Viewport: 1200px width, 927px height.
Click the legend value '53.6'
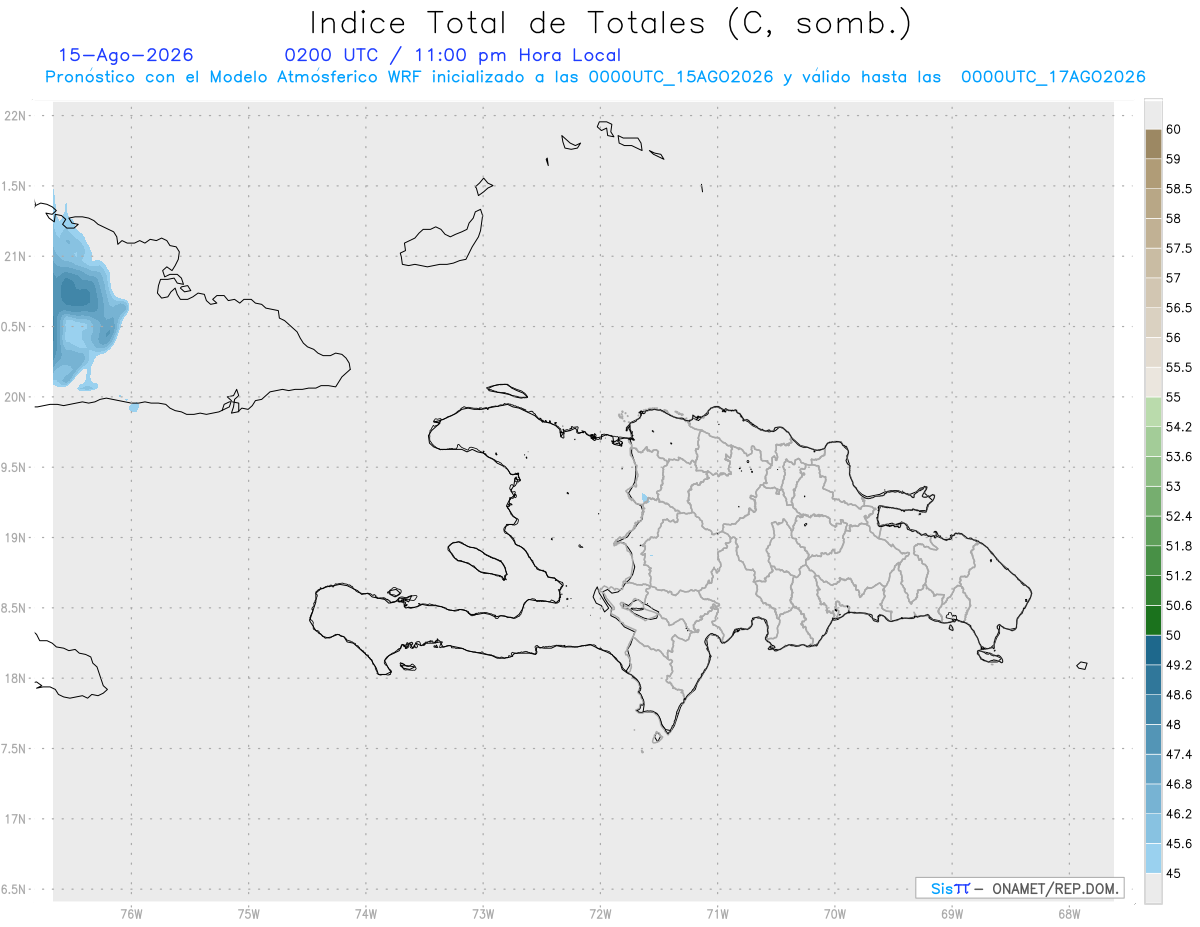tap(1179, 457)
